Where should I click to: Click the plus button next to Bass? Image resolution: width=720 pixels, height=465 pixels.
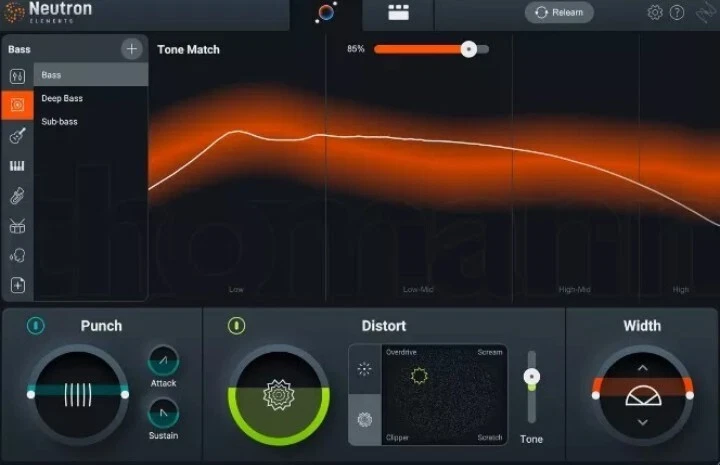click(131, 49)
